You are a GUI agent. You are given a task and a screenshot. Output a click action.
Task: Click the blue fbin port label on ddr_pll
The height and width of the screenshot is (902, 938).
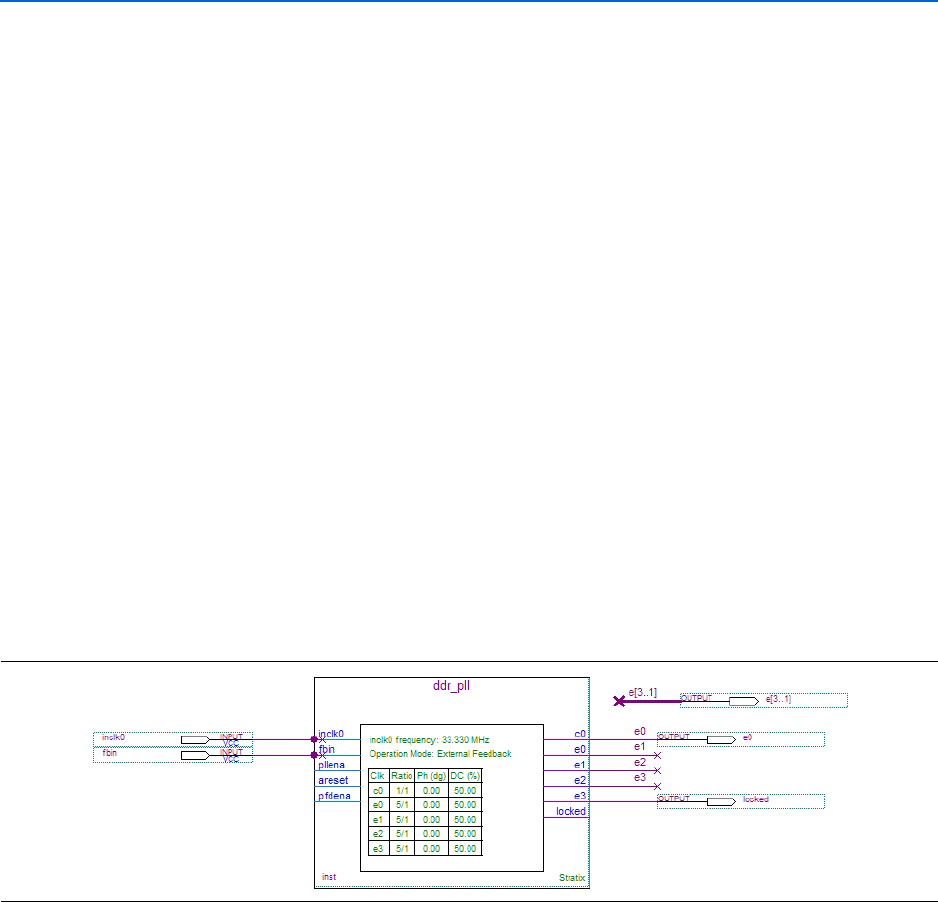pyautogui.click(x=327, y=749)
